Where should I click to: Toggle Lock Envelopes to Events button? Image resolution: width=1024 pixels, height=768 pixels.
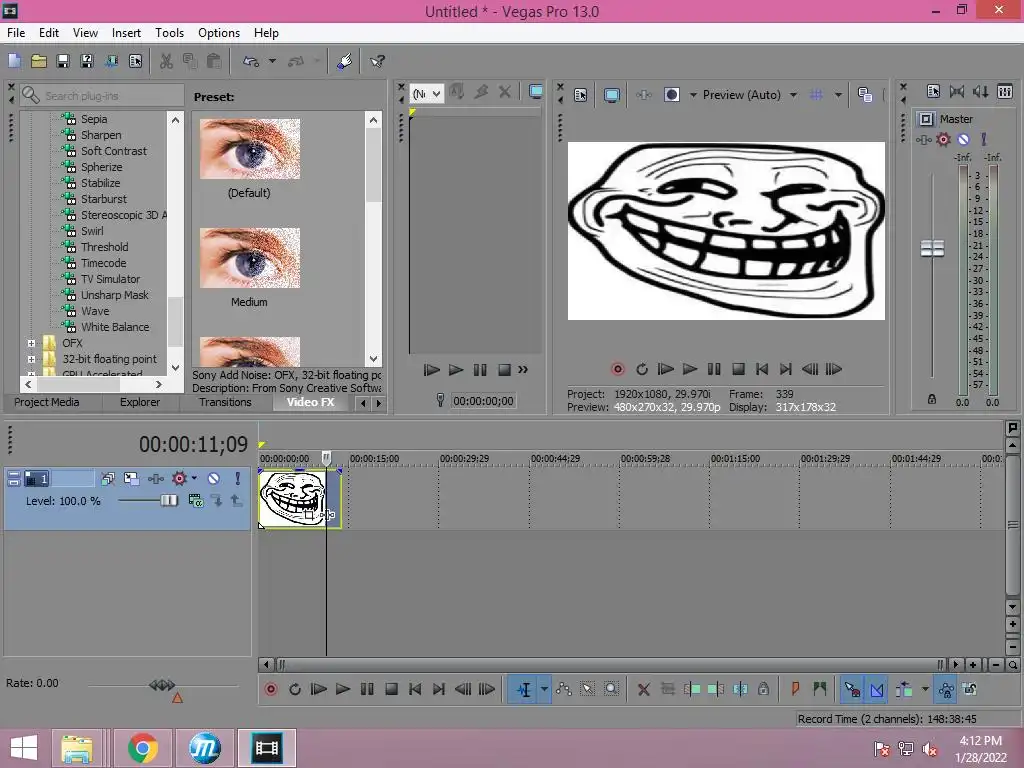[946, 690]
